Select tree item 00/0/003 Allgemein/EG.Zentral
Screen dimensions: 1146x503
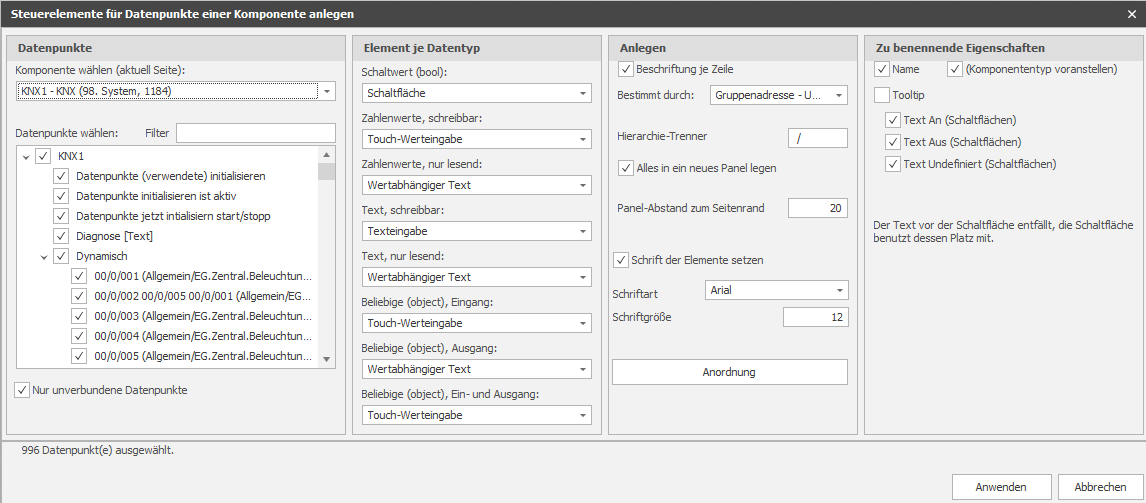pyautogui.click(x=203, y=317)
